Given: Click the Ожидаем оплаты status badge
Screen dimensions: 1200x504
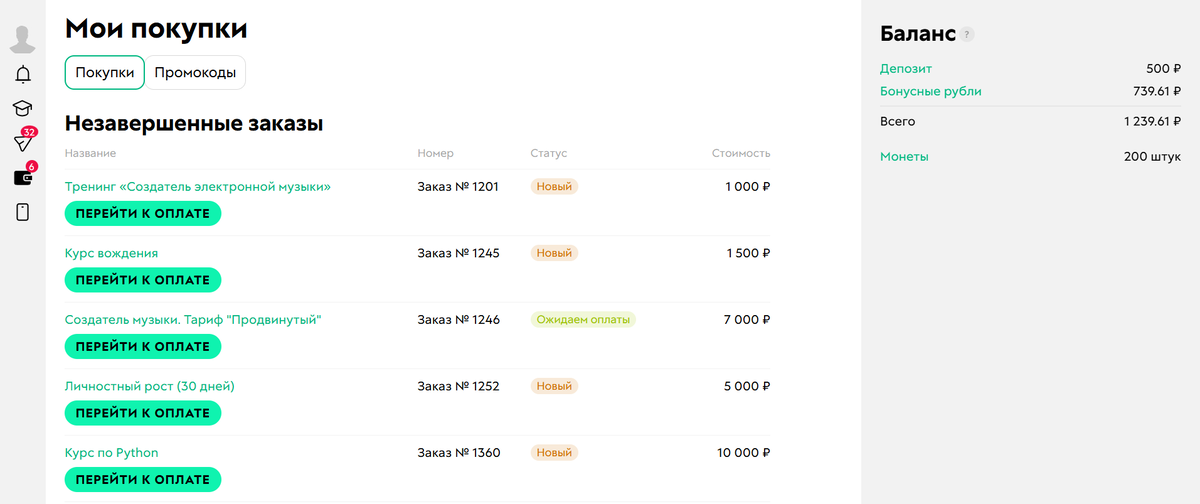Looking at the screenshot, I should (583, 320).
